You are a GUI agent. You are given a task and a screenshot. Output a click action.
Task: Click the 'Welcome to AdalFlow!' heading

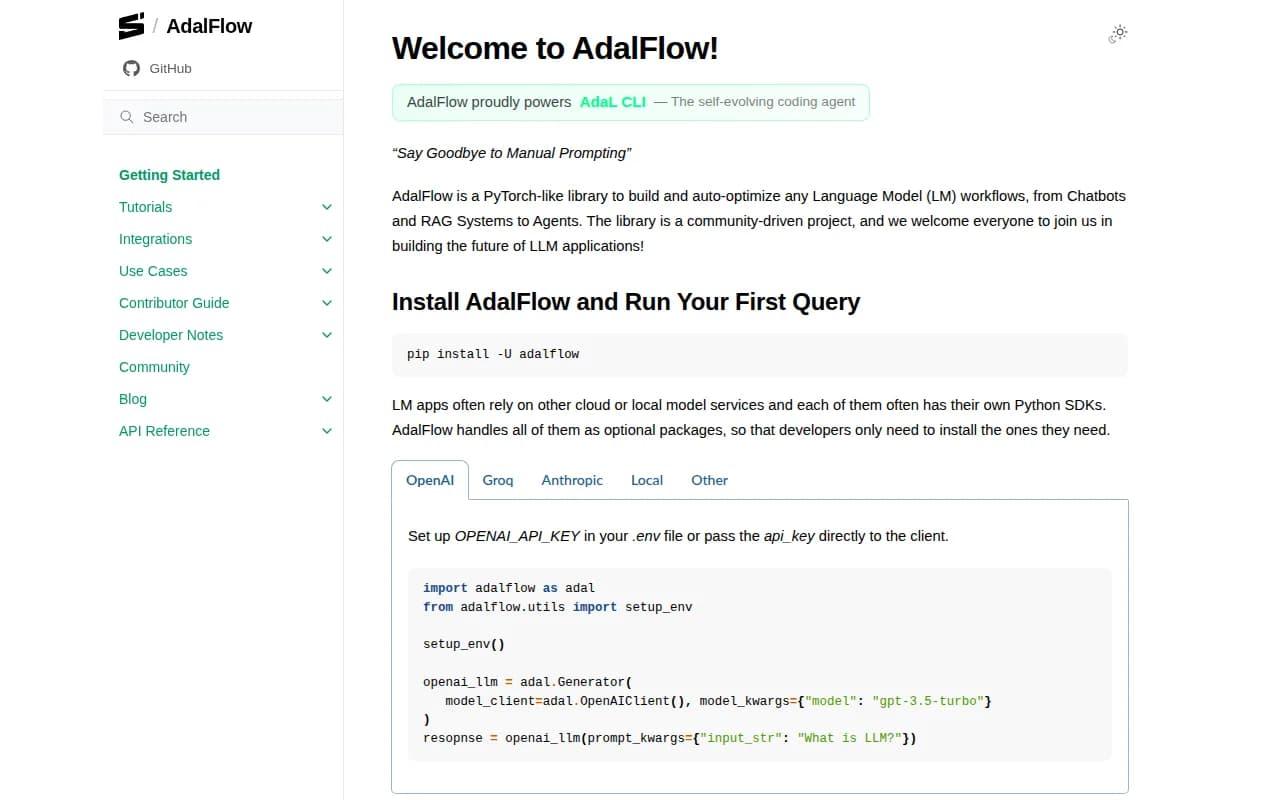555,48
